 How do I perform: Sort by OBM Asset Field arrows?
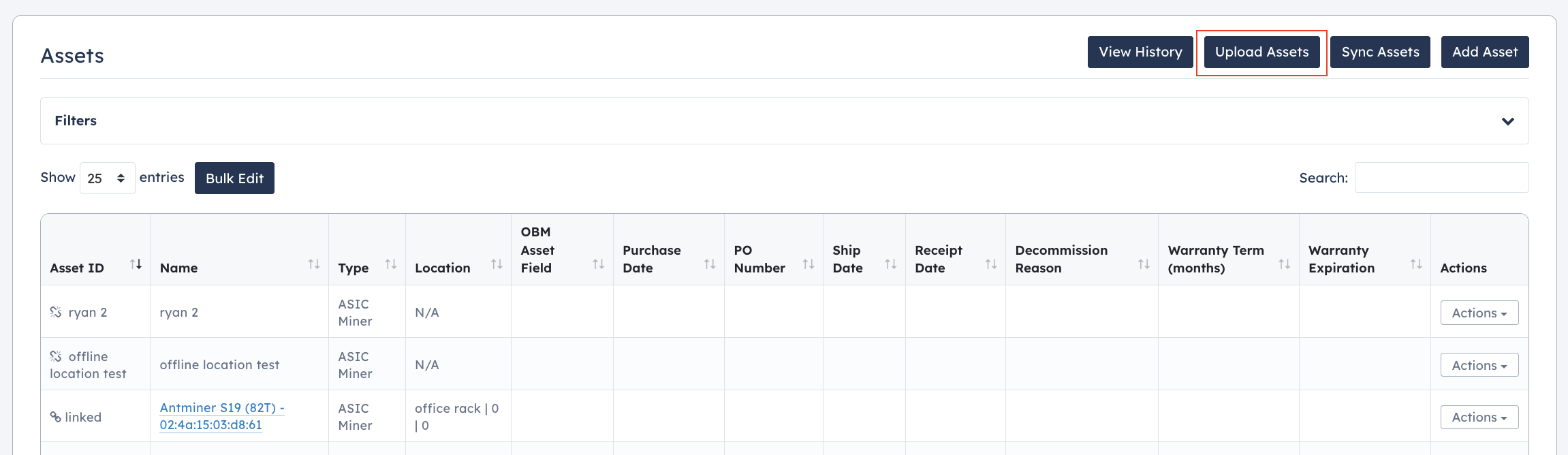pos(599,264)
